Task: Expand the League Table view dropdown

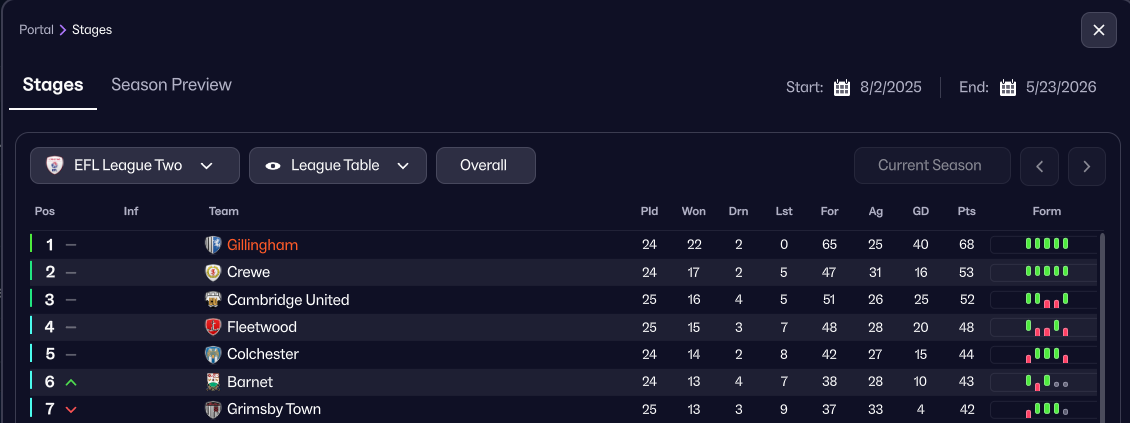Action: pos(338,166)
